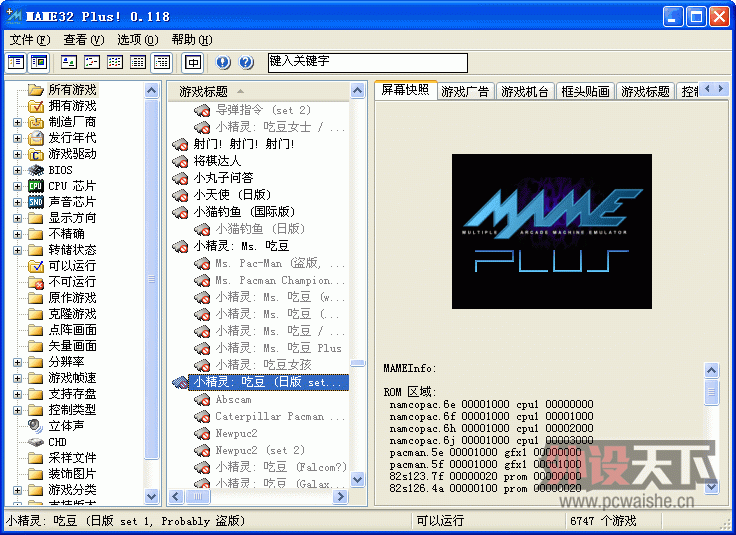Select the CPU 芯片 folder icon
The height and width of the screenshot is (535, 736).
[x=36, y=186]
